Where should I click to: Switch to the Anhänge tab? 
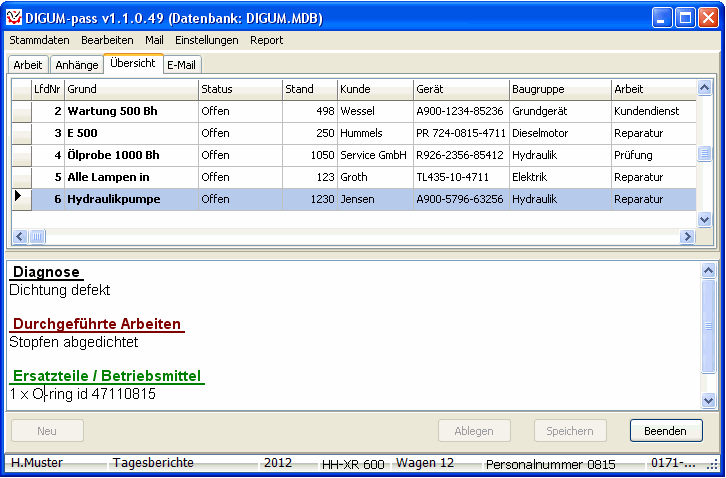pos(77,65)
